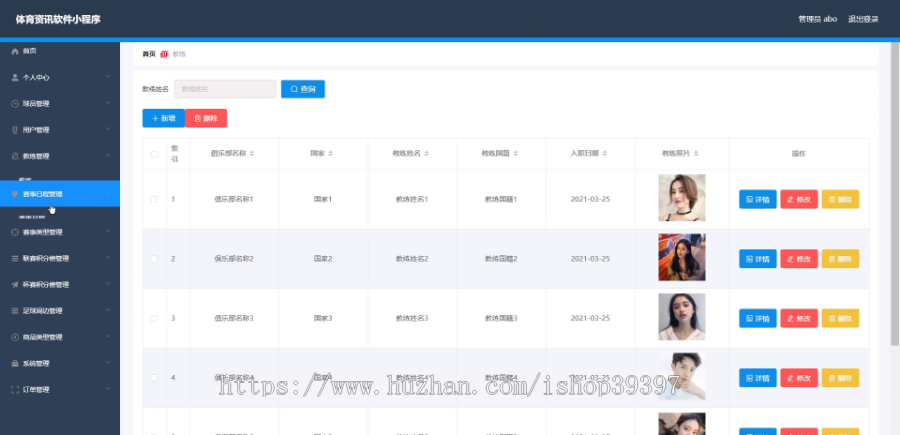The image size is (900, 435).
Task: Click the clock icon beside 球员管理
Action: (15, 104)
